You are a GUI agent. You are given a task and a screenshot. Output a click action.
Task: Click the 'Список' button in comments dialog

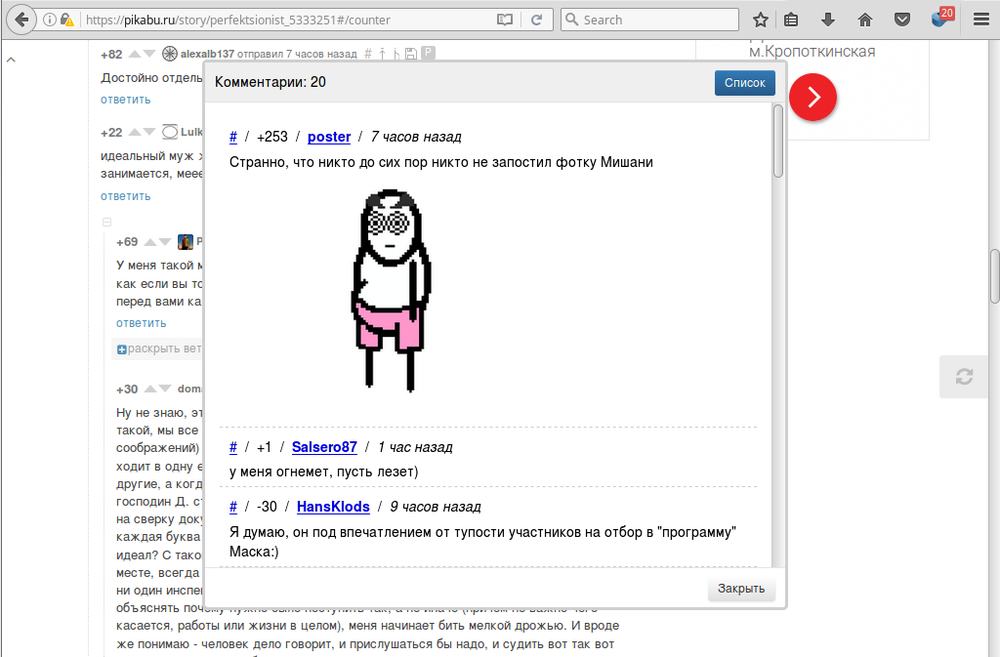[744, 83]
